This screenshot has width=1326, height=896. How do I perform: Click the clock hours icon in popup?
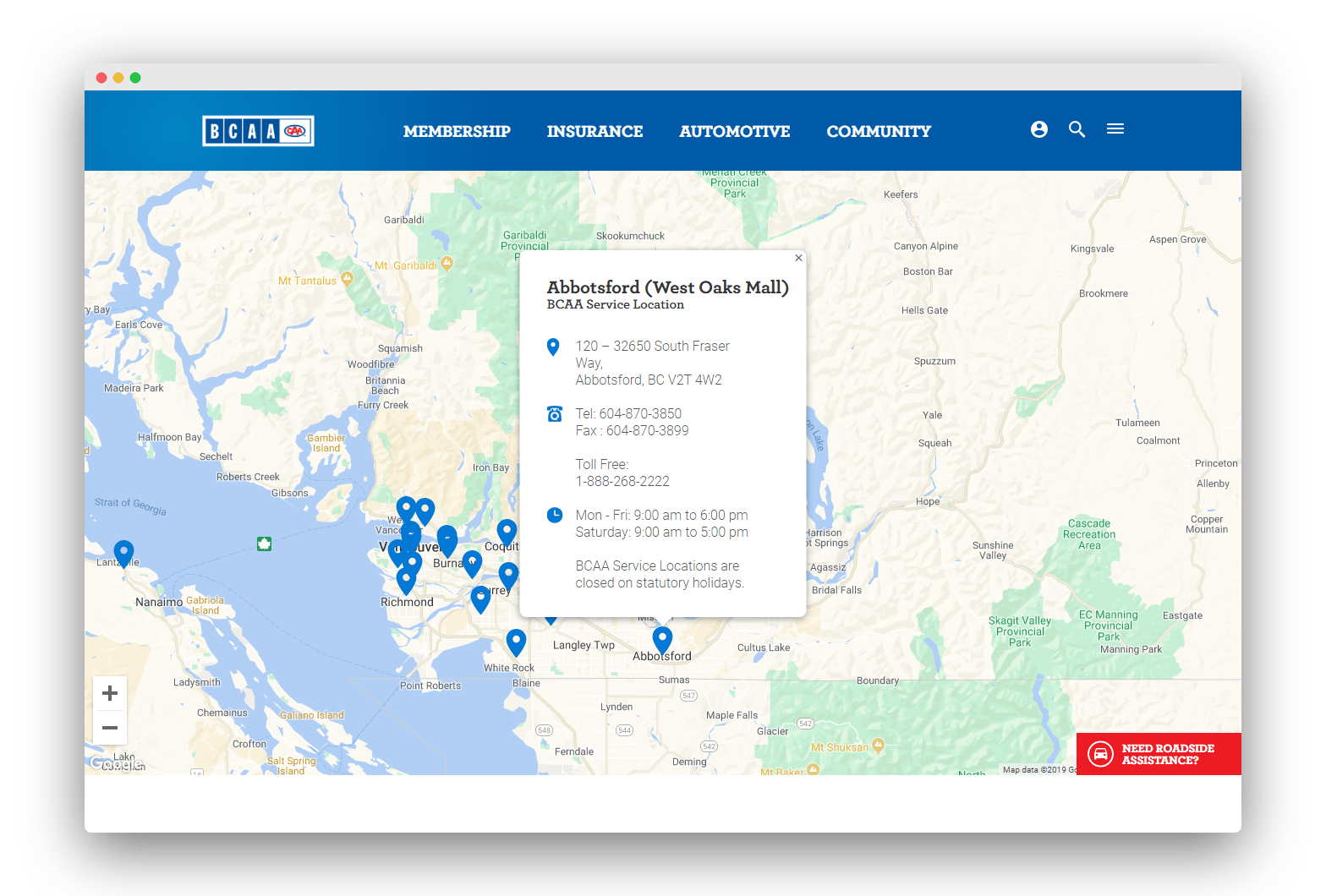555,515
